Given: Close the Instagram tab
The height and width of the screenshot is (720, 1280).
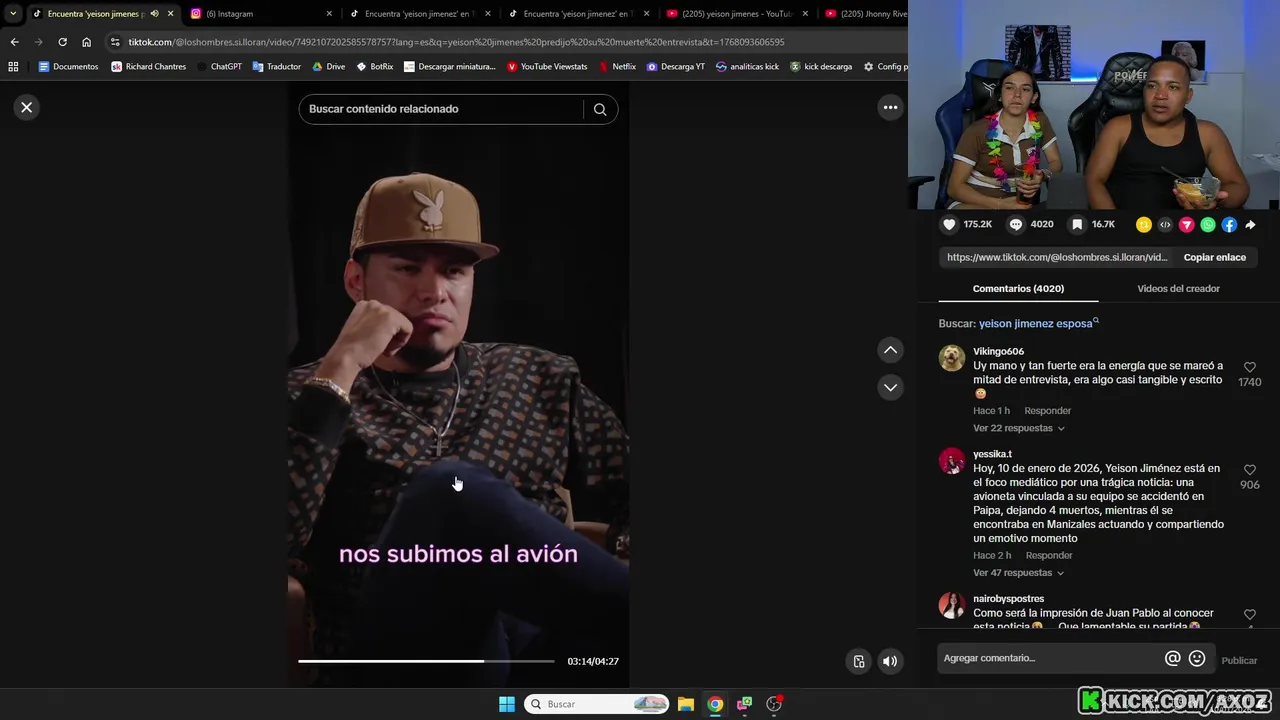Looking at the screenshot, I should [x=329, y=14].
